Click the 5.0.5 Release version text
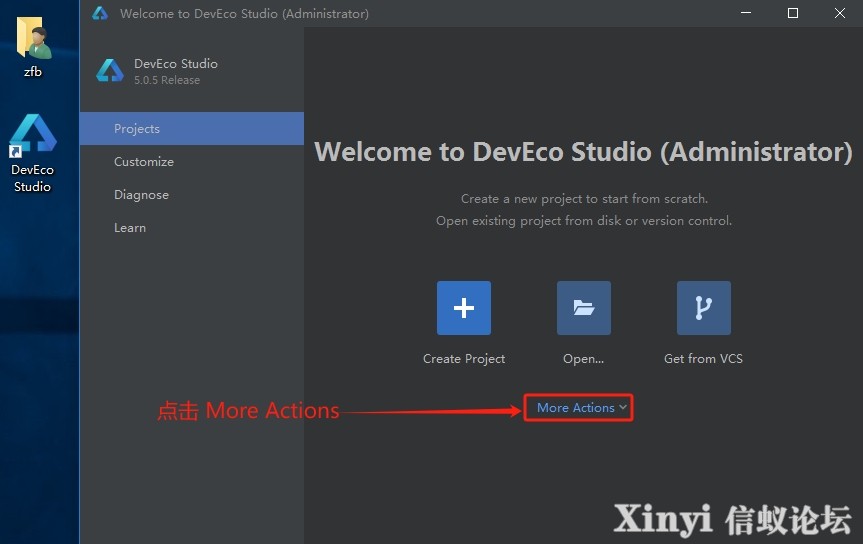The image size is (863, 544). (167, 80)
